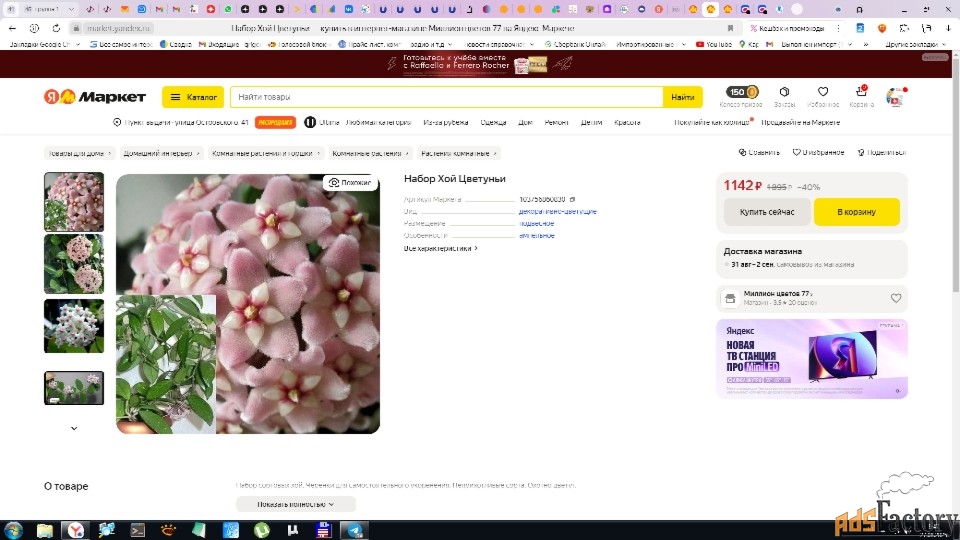Open the Favorites heart in header

823,93
